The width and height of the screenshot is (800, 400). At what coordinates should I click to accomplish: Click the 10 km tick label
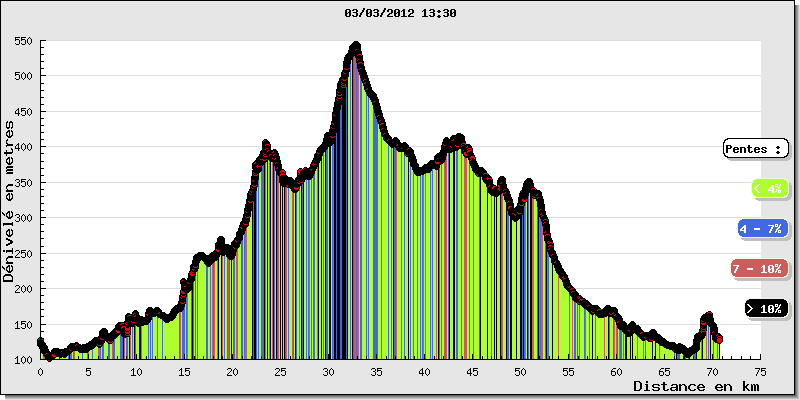(x=136, y=371)
